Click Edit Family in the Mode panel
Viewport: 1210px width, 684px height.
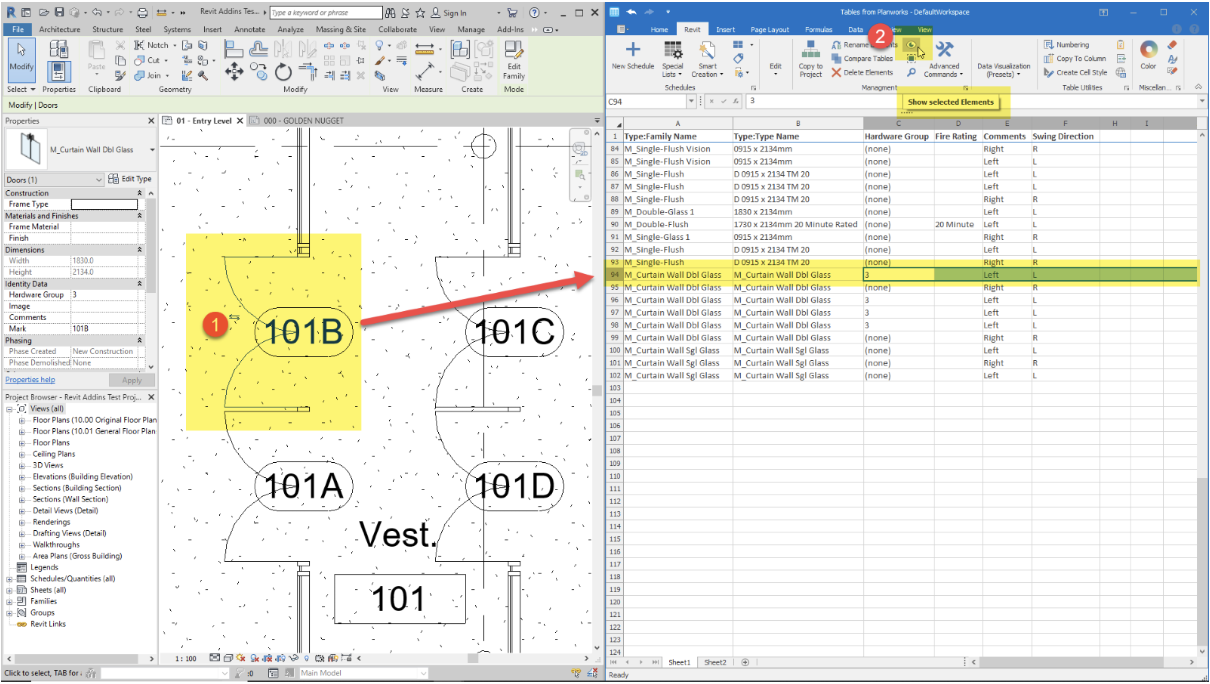point(513,60)
